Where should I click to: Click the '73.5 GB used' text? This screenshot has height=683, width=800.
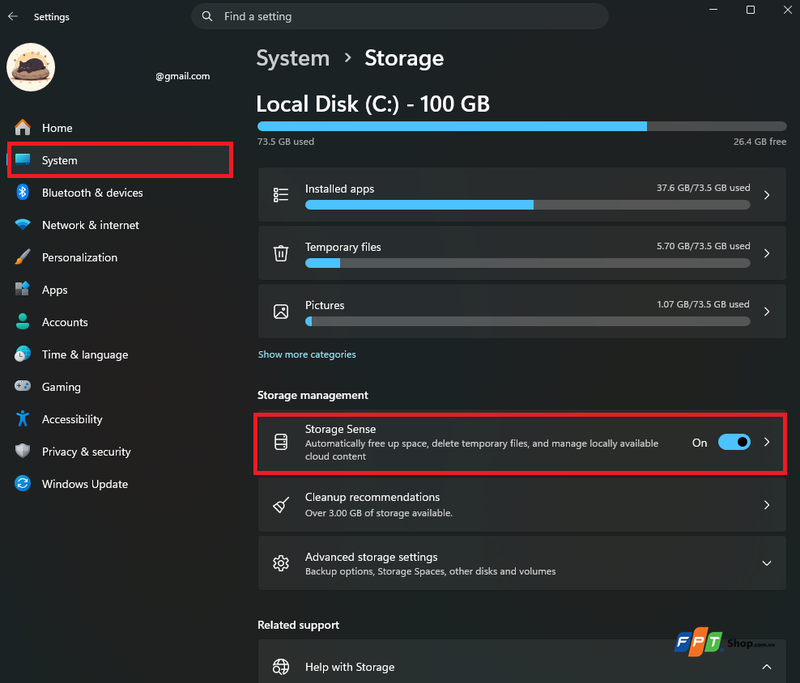[286, 141]
